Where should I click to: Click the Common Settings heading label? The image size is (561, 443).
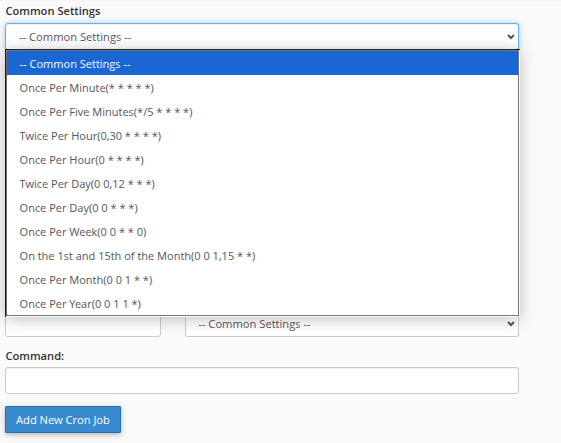pos(53,11)
